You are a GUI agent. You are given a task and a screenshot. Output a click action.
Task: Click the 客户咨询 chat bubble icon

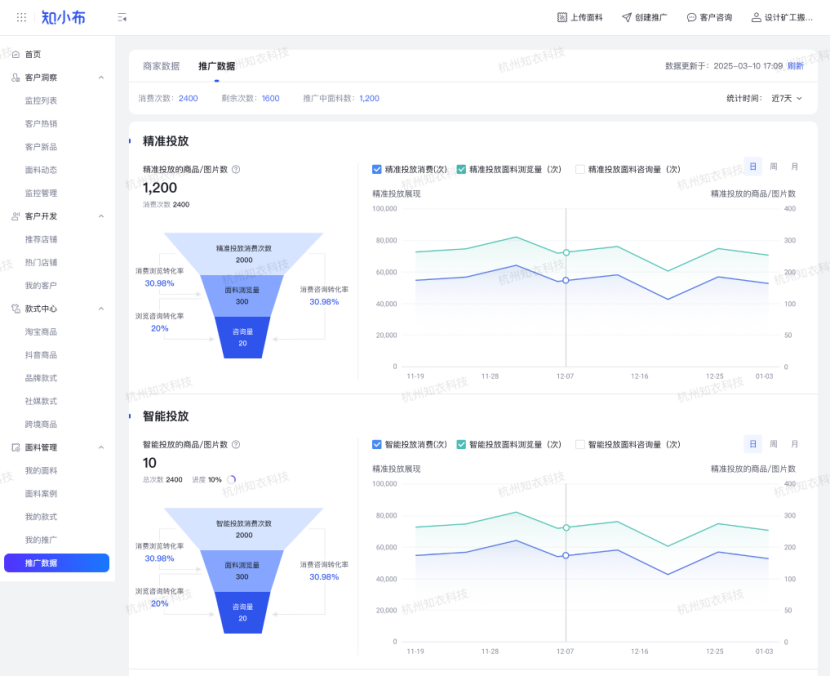(x=691, y=17)
